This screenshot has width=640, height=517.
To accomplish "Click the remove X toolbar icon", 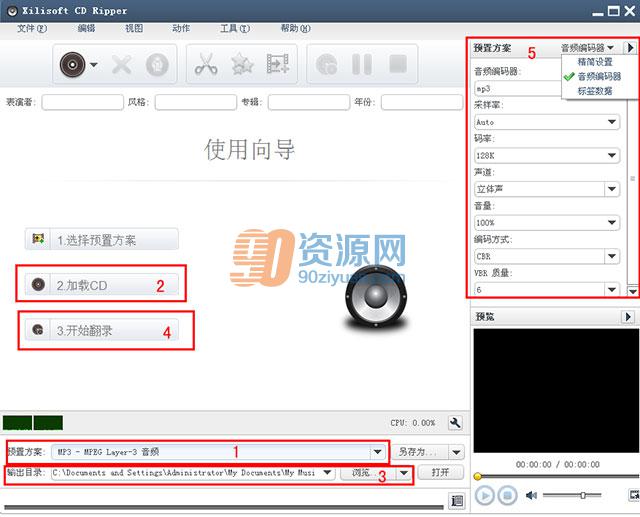I will coord(122,64).
